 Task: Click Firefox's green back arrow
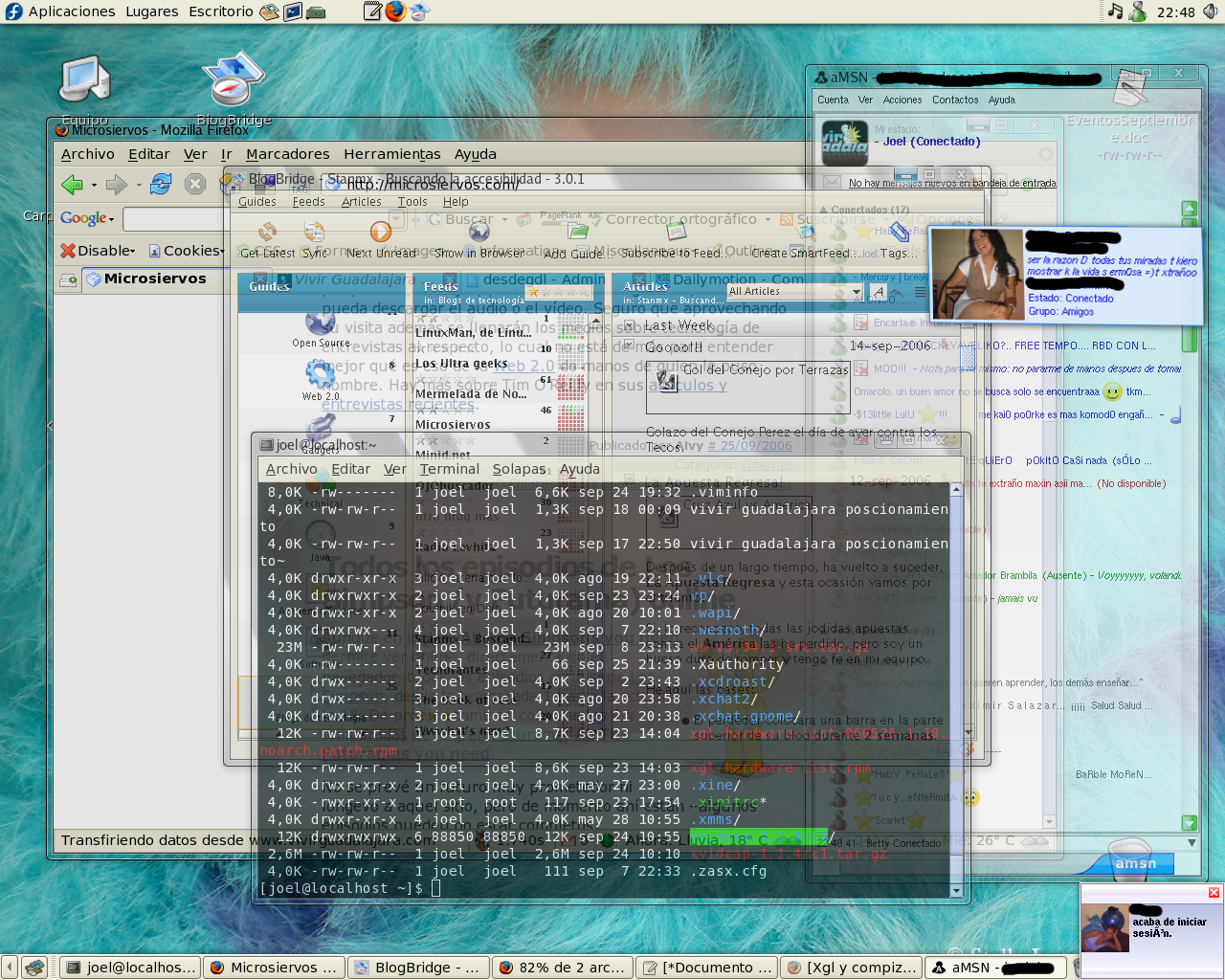[72, 185]
